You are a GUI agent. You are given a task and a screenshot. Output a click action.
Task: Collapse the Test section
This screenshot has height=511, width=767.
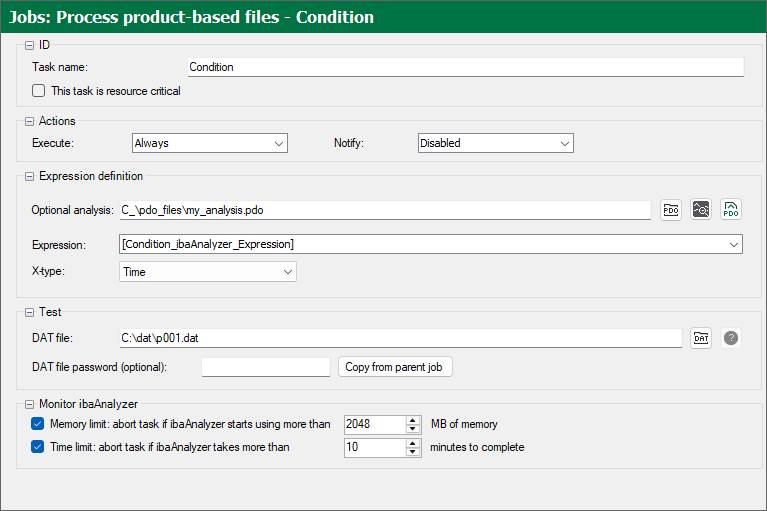tap(29, 312)
